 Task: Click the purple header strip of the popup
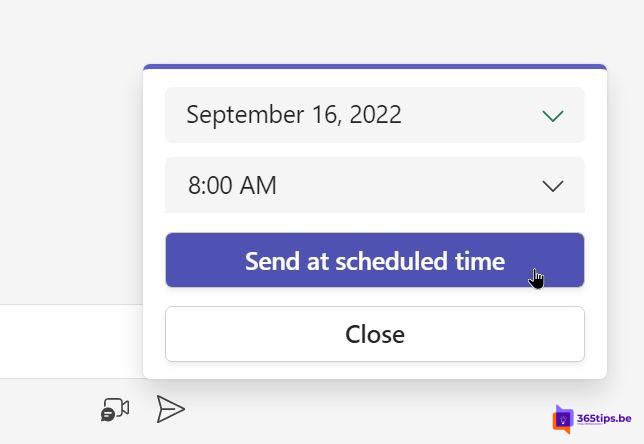click(x=375, y=67)
